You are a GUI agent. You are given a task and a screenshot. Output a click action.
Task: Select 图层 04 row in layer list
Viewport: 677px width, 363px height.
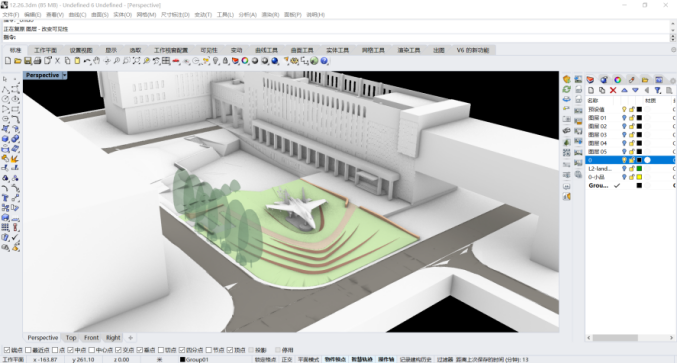630,143
